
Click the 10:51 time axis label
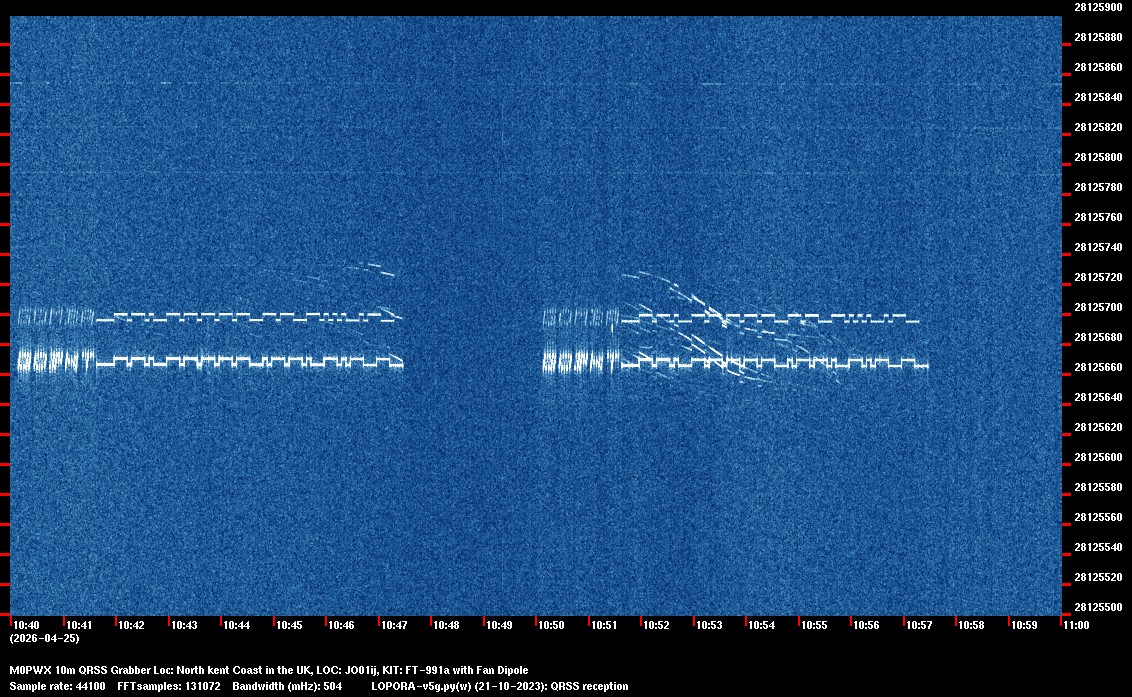coord(603,625)
